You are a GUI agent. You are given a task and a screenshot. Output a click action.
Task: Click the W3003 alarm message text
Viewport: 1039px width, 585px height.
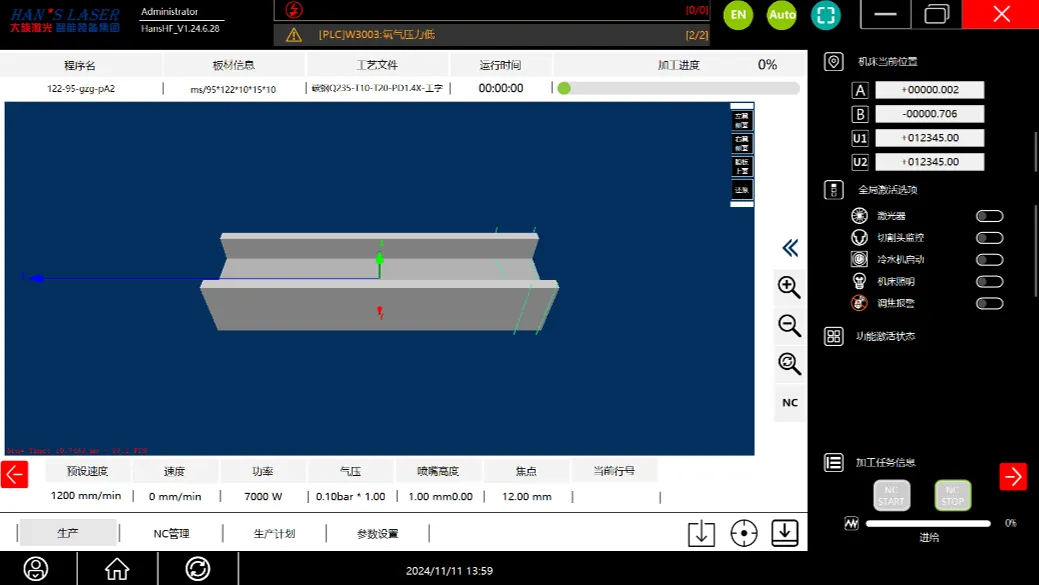pos(377,35)
